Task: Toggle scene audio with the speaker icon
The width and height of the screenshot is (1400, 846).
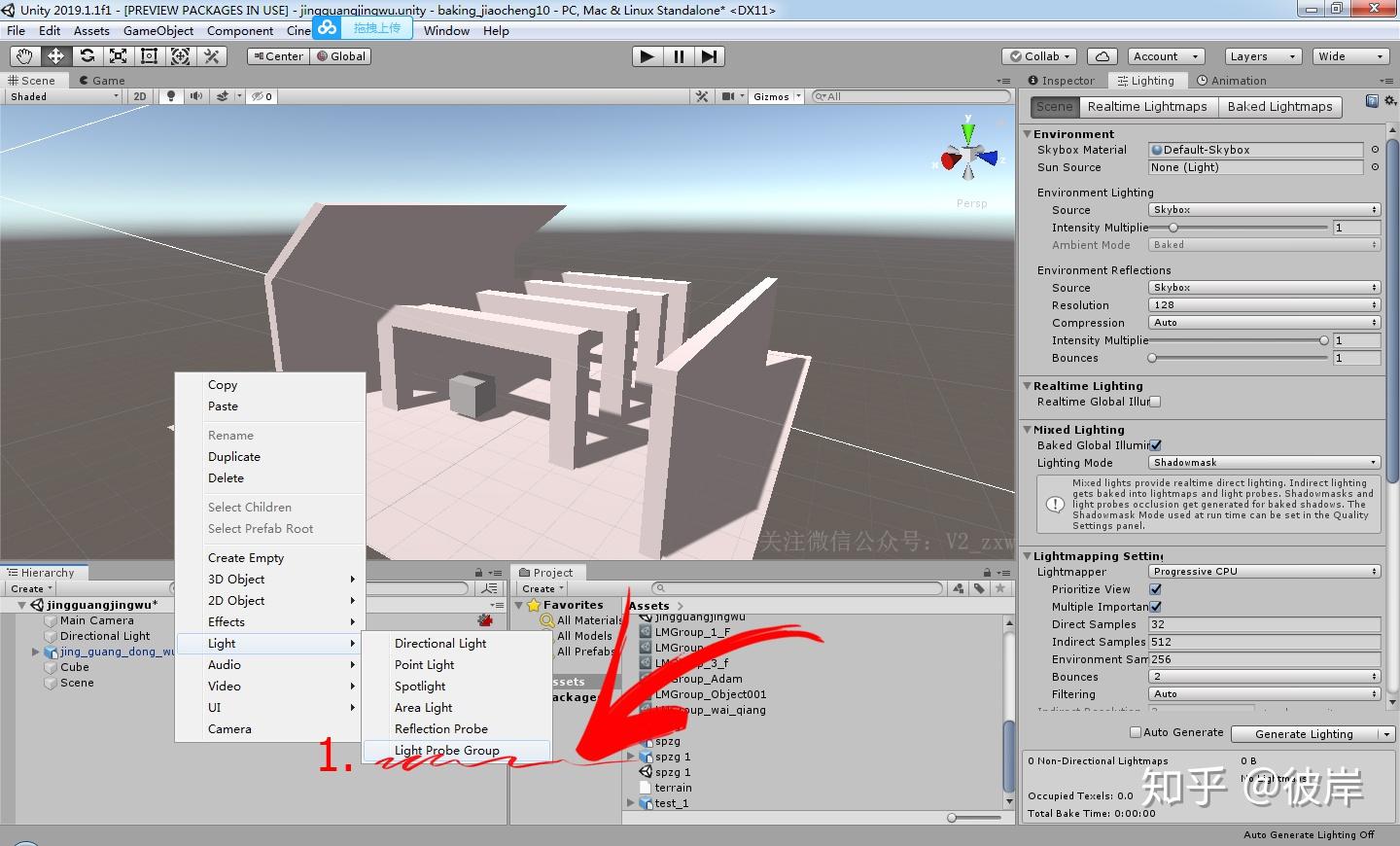Action: pyautogui.click(x=196, y=96)
